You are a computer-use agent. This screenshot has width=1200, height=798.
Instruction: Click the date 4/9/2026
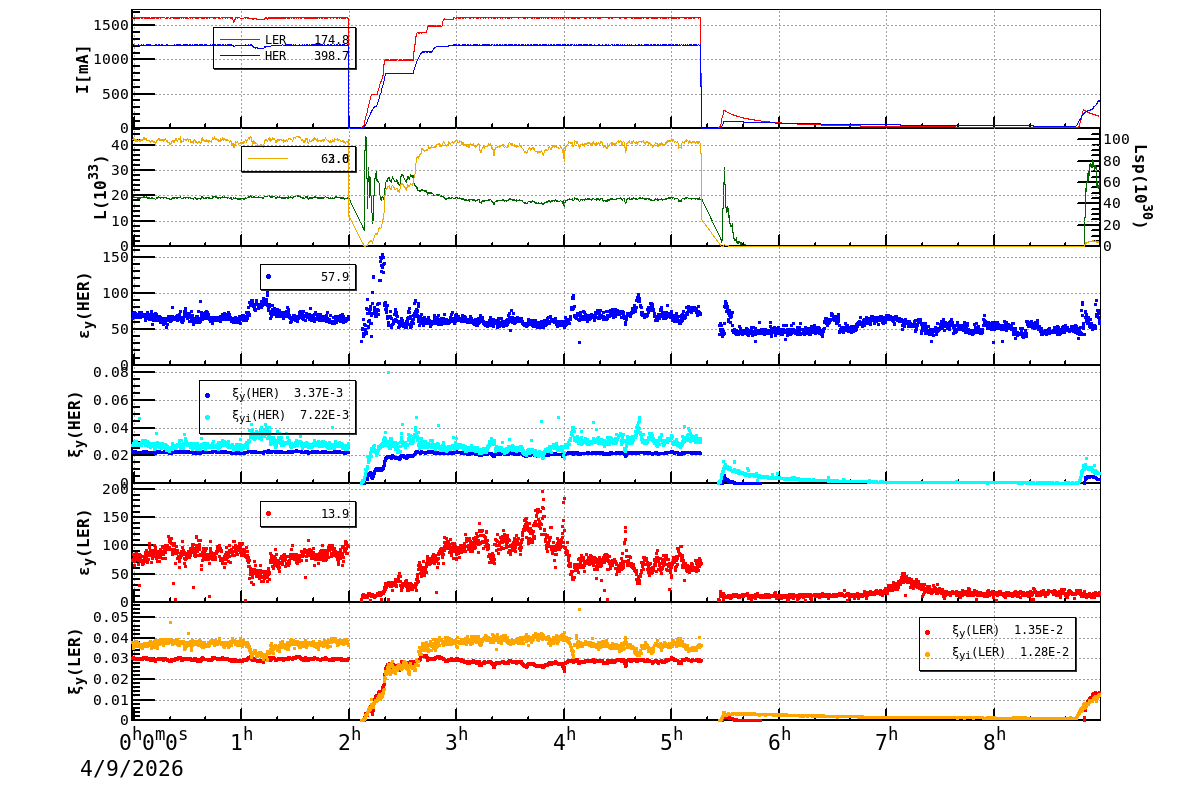point(132,768)
